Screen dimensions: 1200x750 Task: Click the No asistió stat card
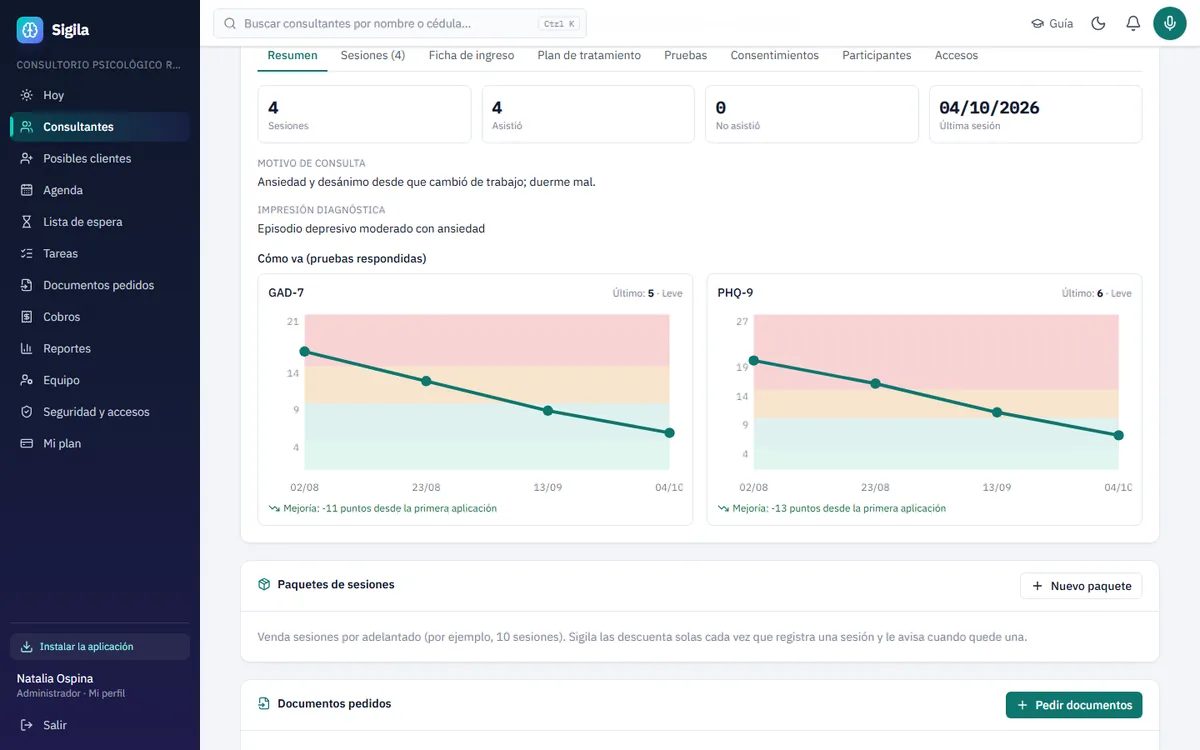pos(812,114)
